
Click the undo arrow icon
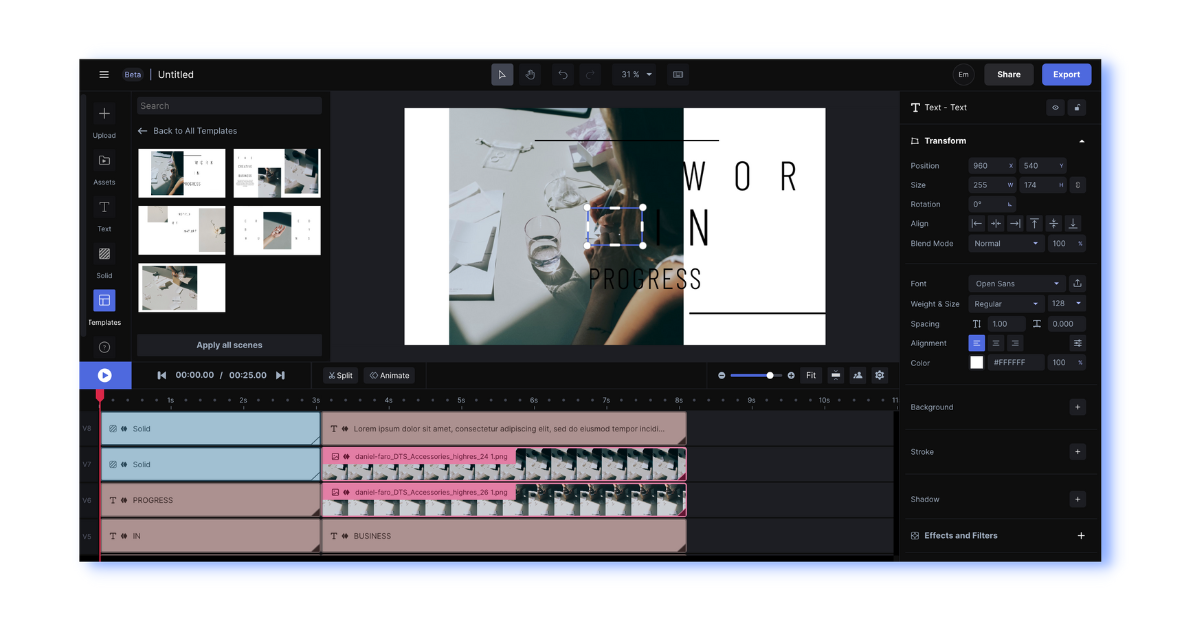(563, 75)
